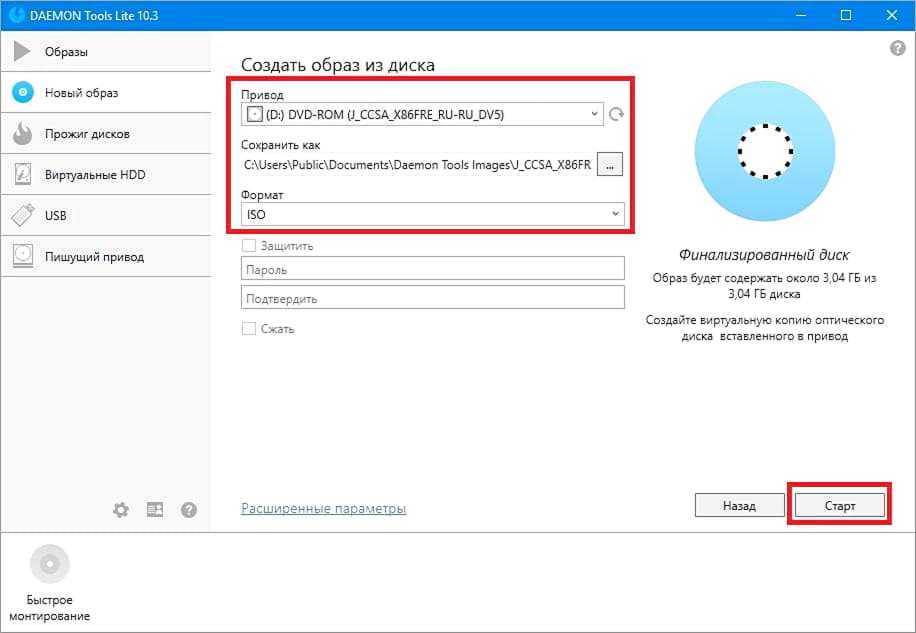Open Прожиг дисков via flame icon
This screenshot has height=633, width=916.
point(22,134)
